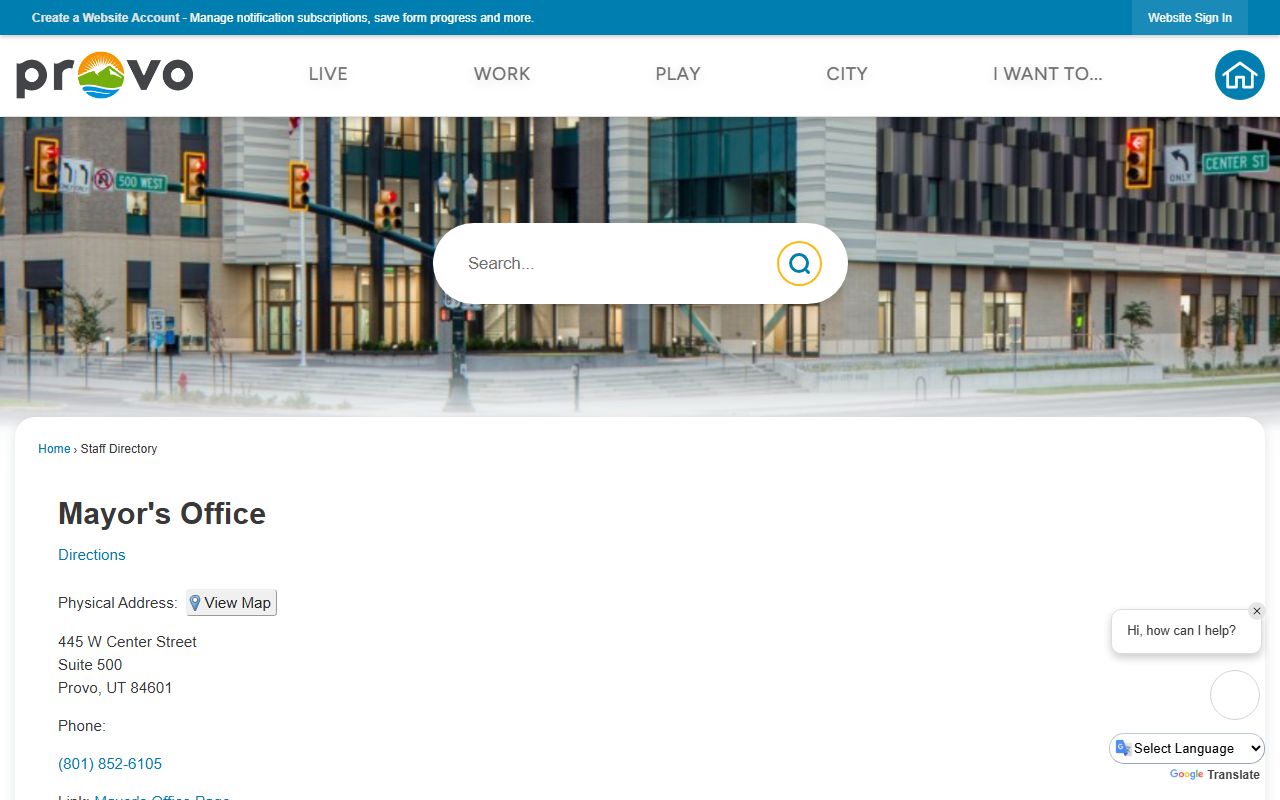Open the chat assistant circle button
Image resolution: width=1280 pixels, height=800 pixels.
[x=1235, y=695]
